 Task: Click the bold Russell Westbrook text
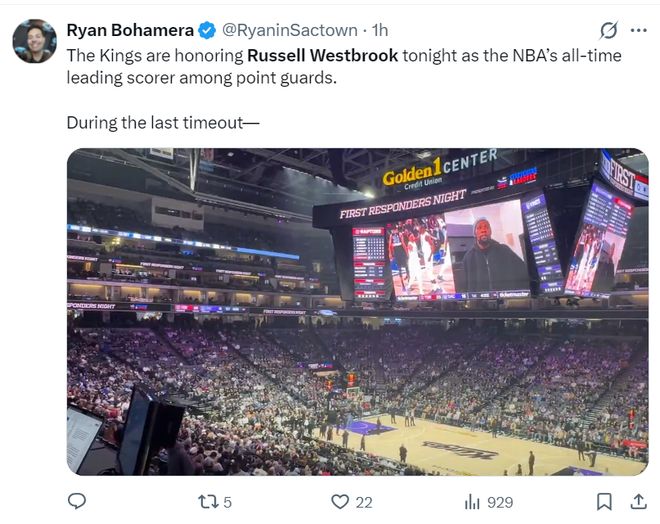322,55
